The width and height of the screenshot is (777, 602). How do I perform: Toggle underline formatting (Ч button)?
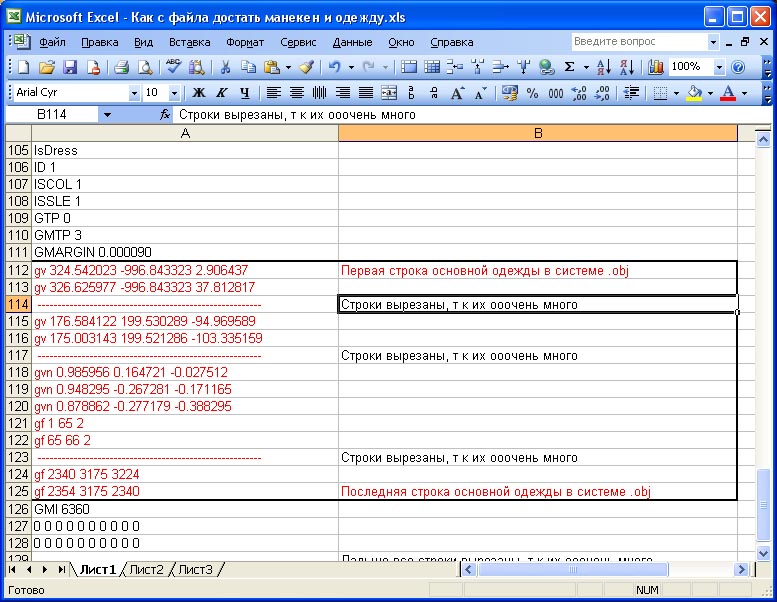pyautogui.click(x=243, y=92)
